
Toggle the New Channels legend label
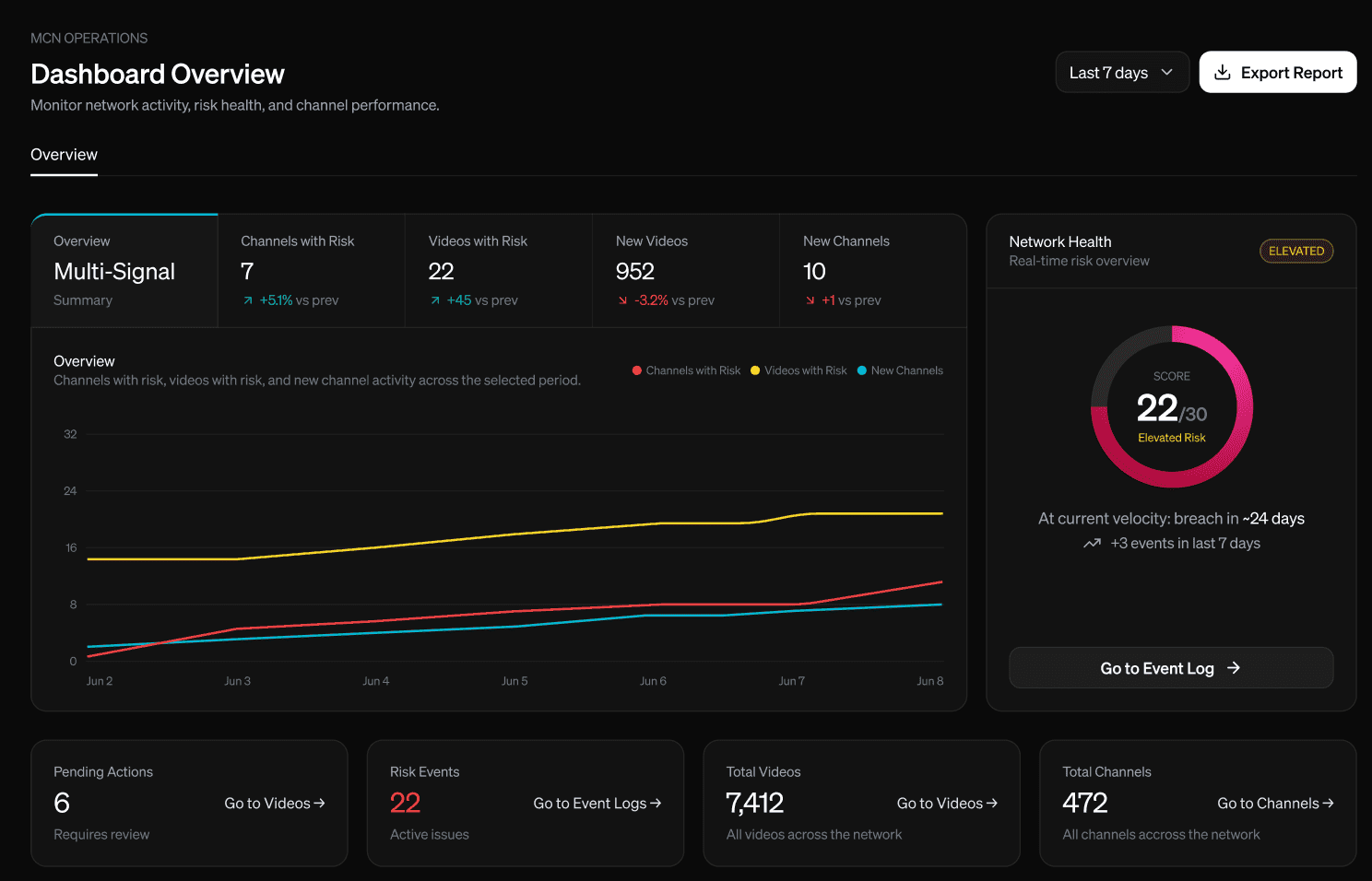pos(907,370)
